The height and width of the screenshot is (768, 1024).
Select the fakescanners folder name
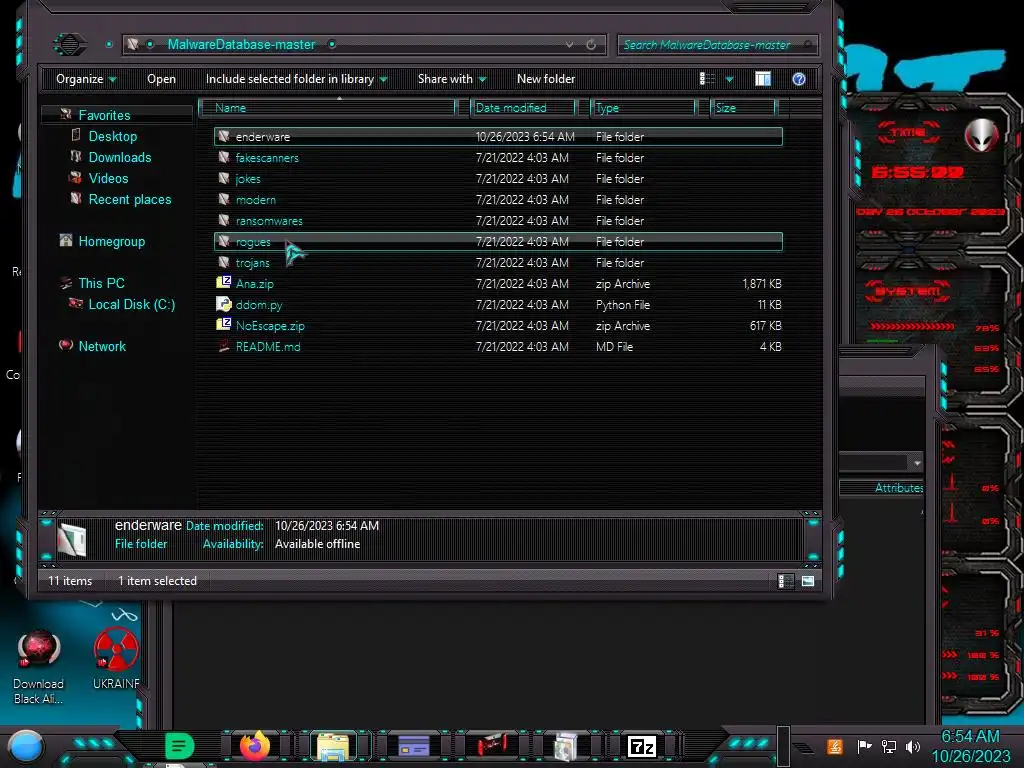click(x=267, y=157)
